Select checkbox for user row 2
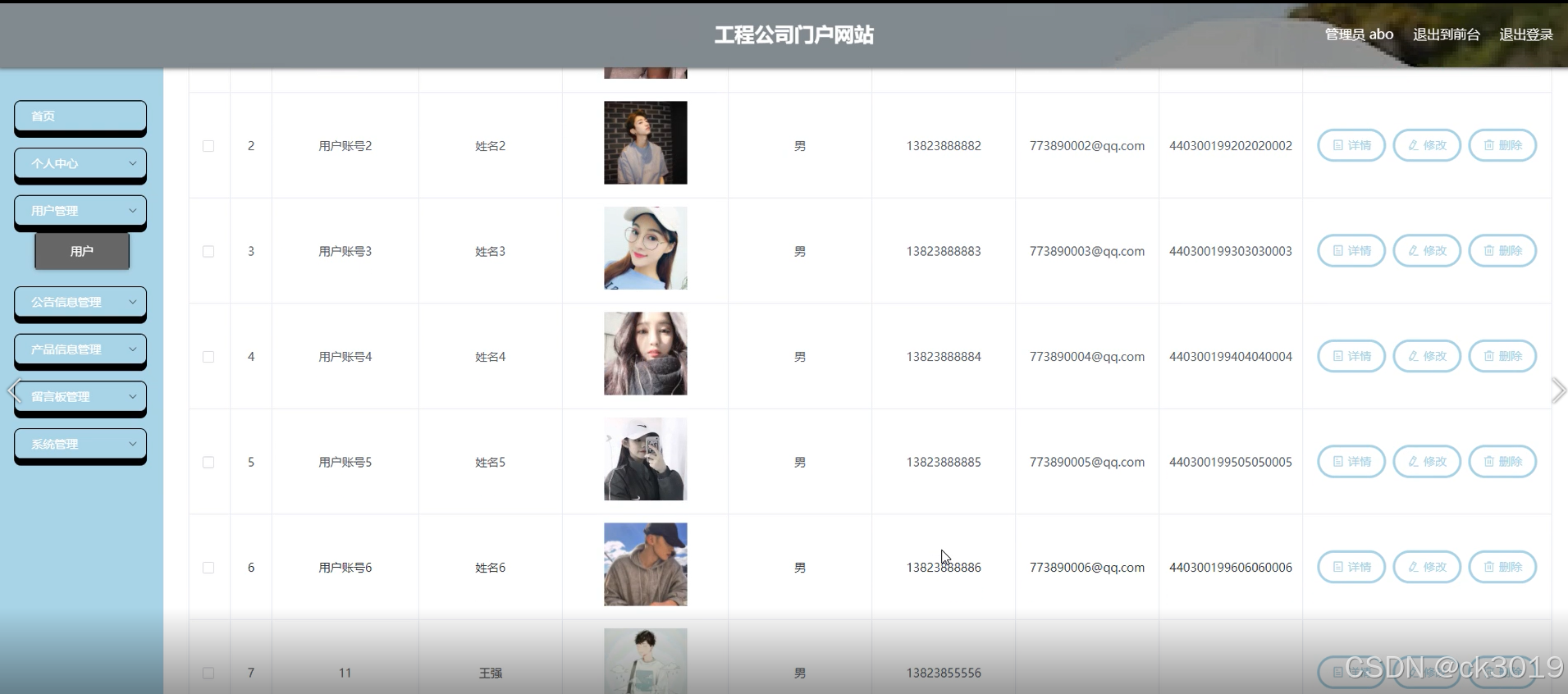The image size is (1568, 694). [x=208, y=146]
